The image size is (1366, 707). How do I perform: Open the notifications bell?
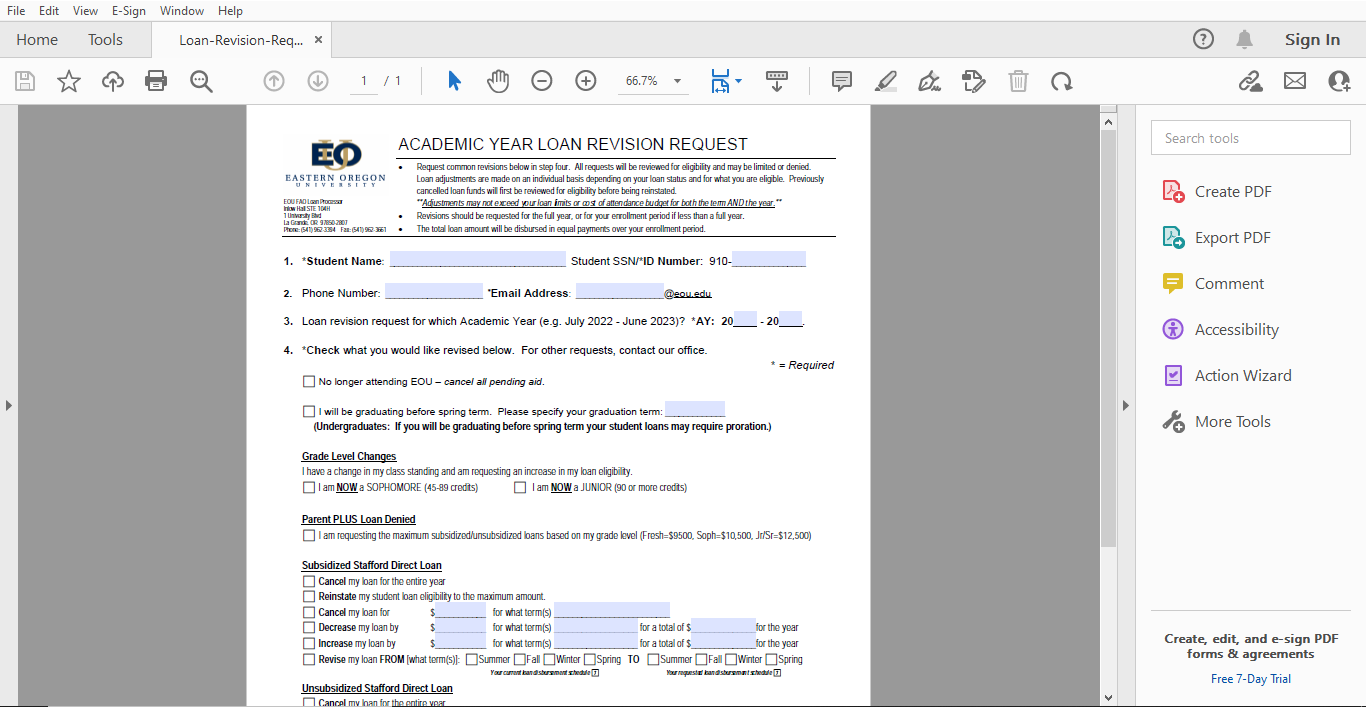pyautogui.click(x=1244, y=39)
